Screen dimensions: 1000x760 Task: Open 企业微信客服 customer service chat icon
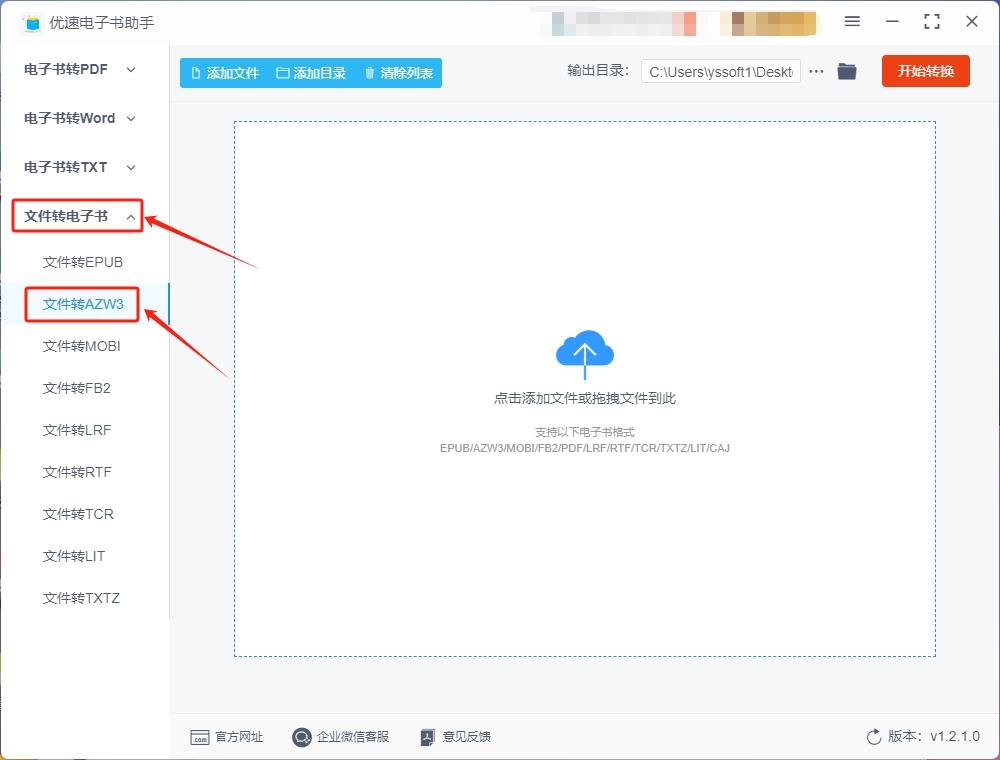coord(301,737)
